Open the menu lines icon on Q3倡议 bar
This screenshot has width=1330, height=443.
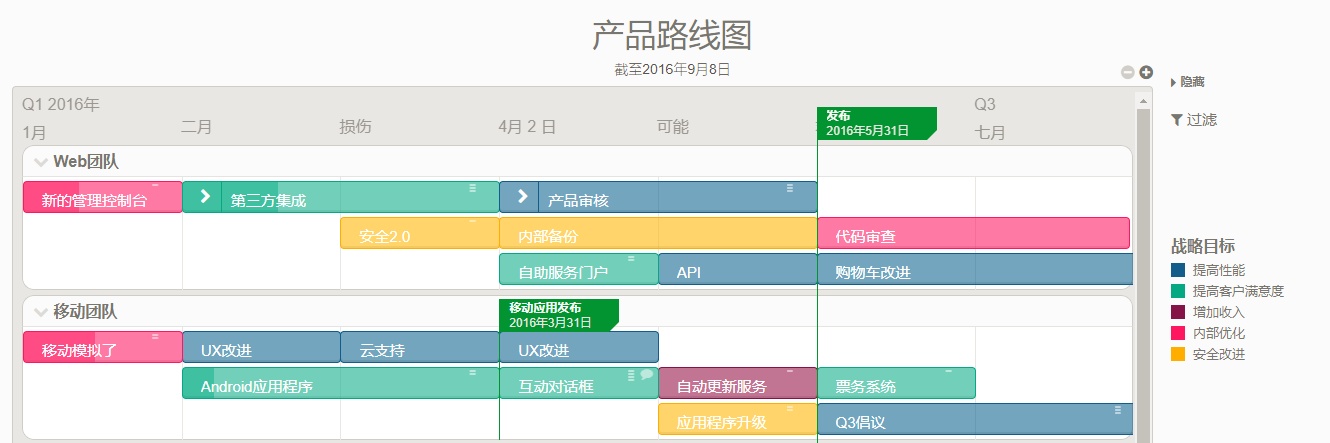pyautogui.click(x=1118, y=409)
